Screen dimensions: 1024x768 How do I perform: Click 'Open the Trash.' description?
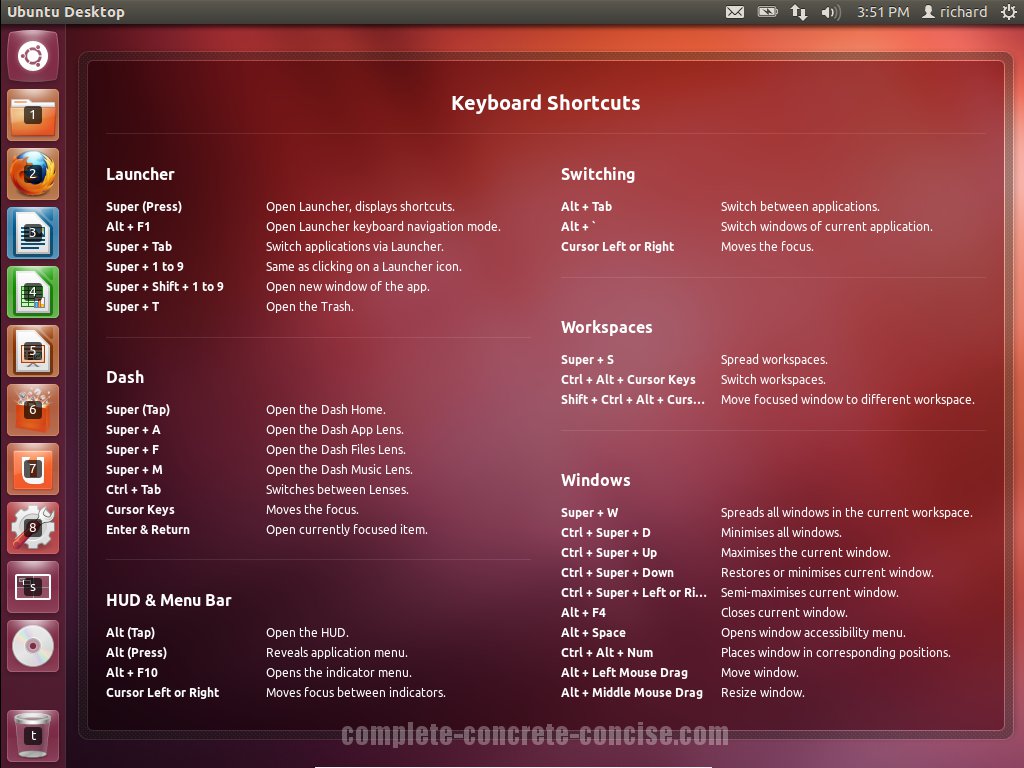[310, 307]
